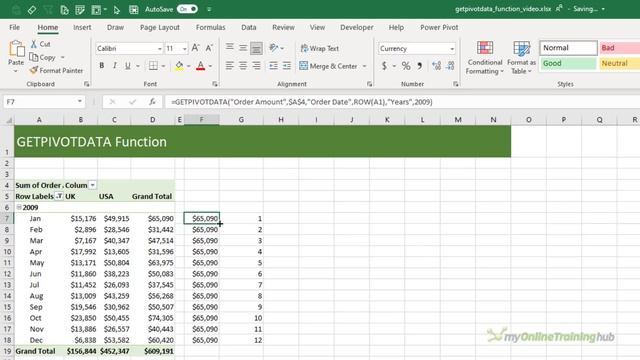
Task: Switch to the Page Layout tab
Action: (160, 27)
